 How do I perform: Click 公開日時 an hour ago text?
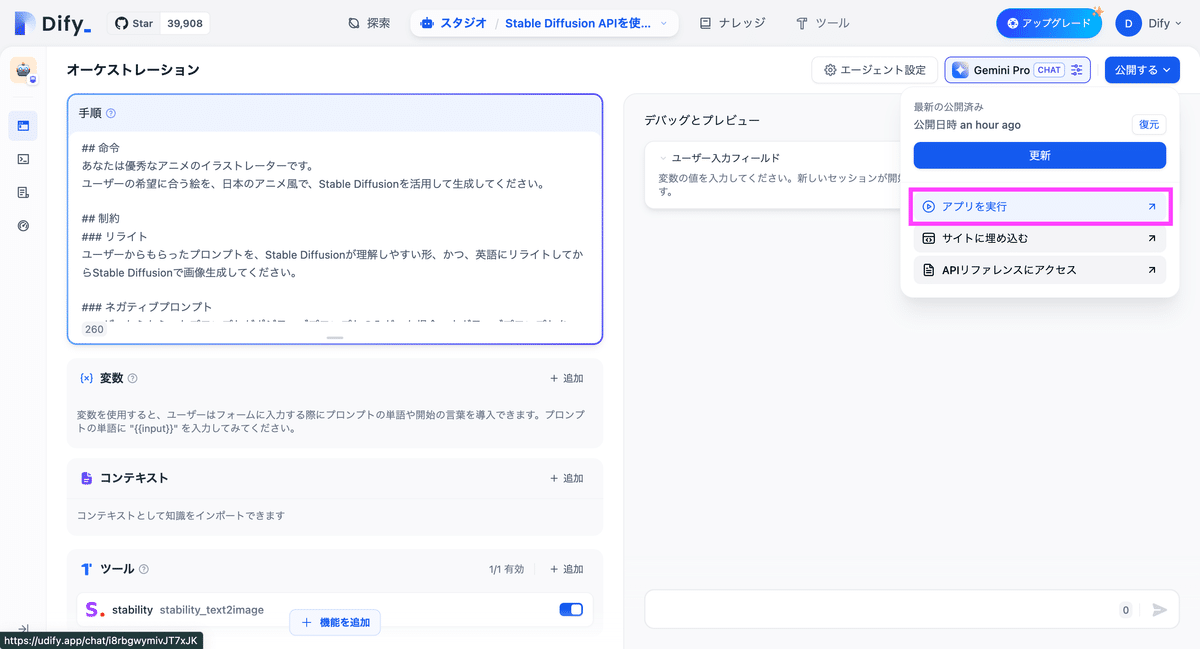(967, 125)
